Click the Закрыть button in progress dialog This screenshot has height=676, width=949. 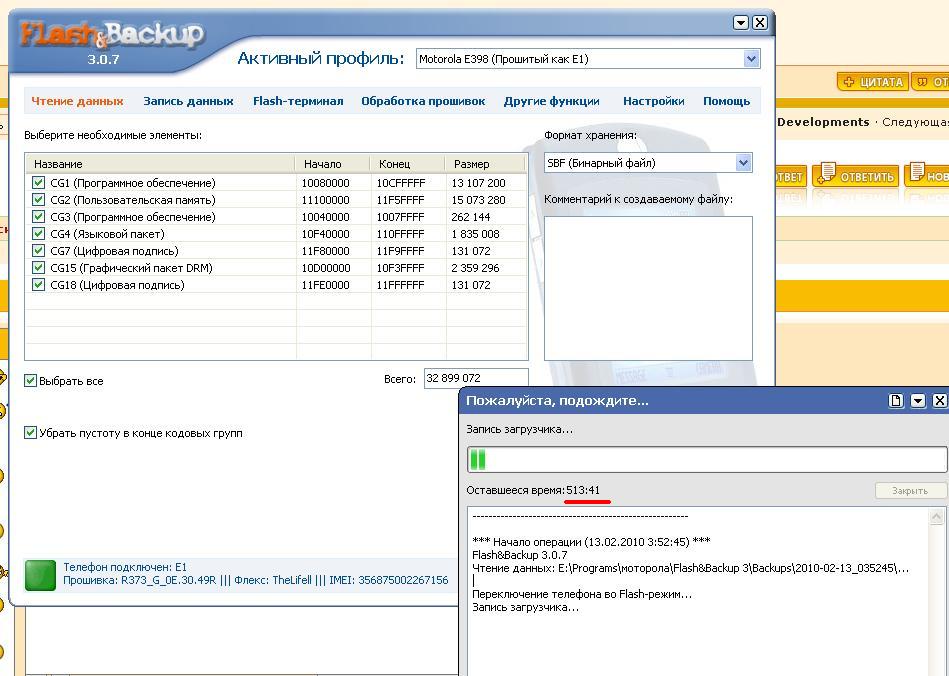[x=910, y=490]
